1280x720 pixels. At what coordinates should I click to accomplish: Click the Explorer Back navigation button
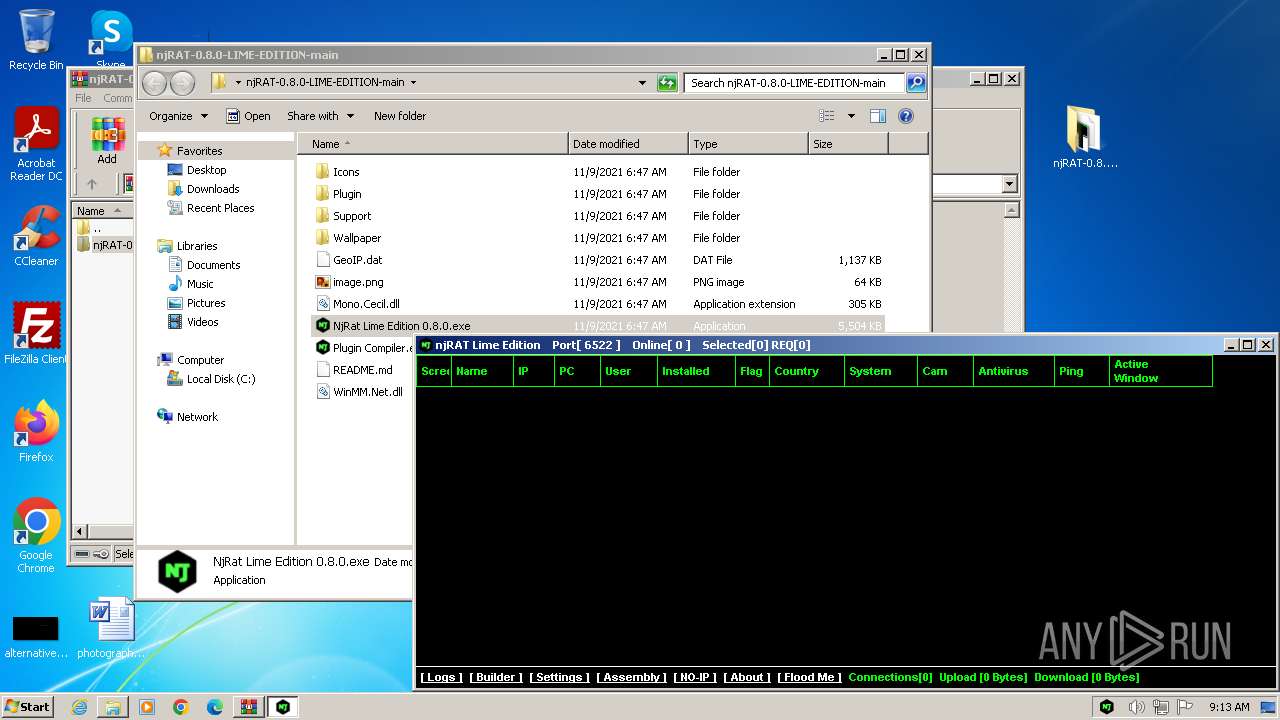(155, 83)
